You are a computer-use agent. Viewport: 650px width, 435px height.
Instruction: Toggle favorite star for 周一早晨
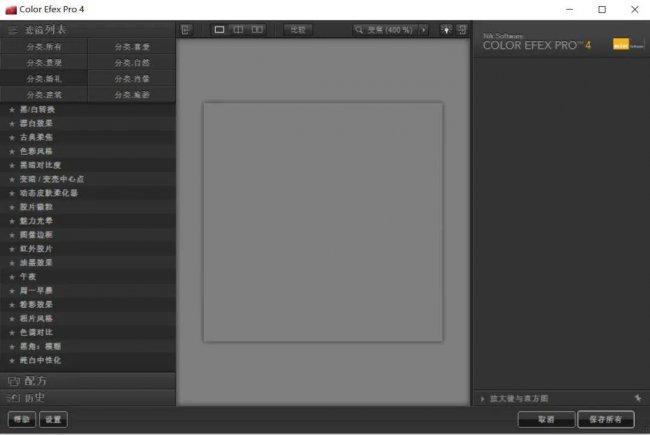(x=12, y=291)
